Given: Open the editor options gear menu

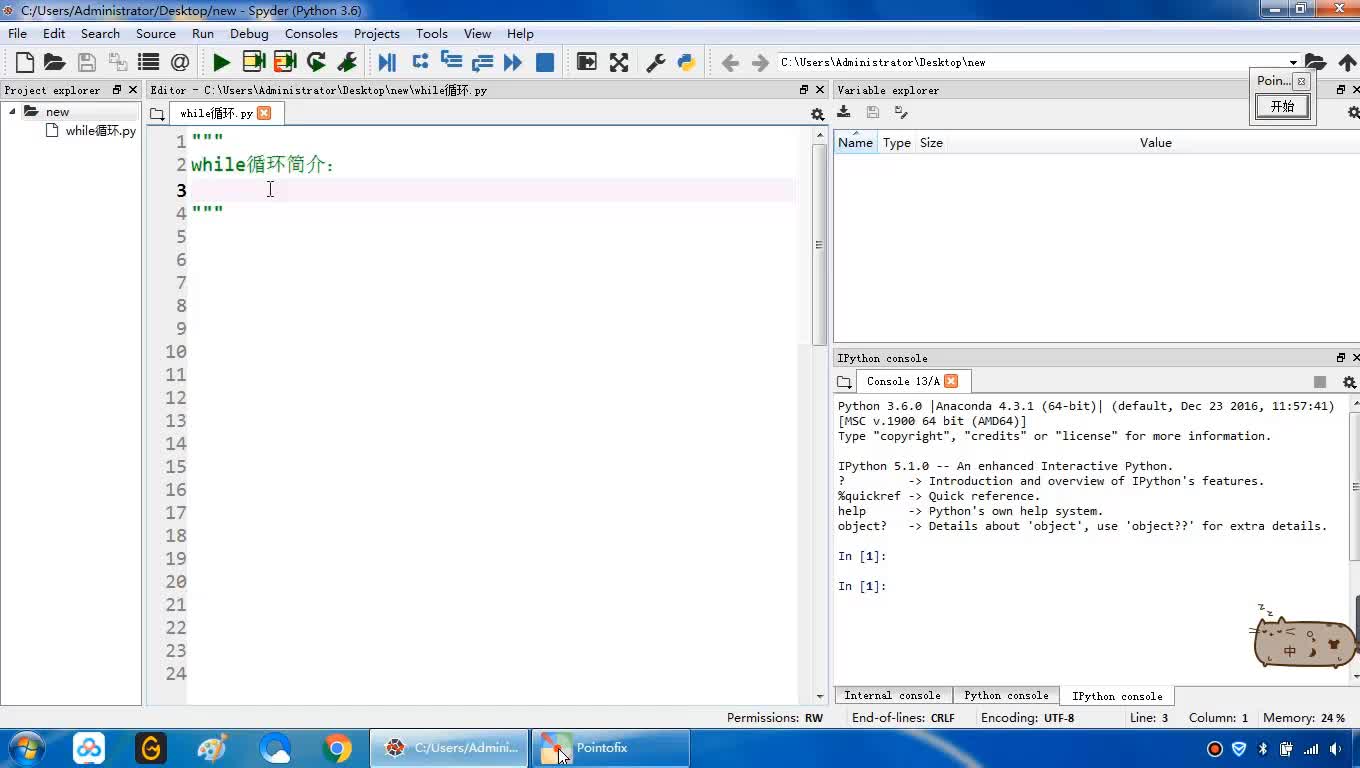Looking at the screenshot, I should pos(817,114).
